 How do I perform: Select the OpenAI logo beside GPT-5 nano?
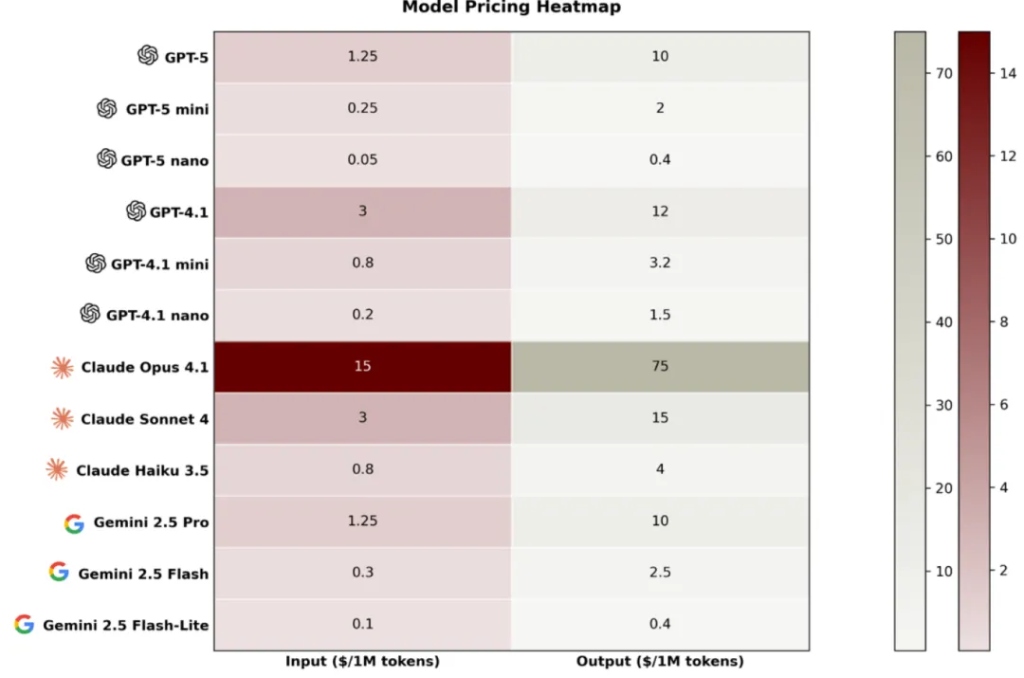point(106,159)
